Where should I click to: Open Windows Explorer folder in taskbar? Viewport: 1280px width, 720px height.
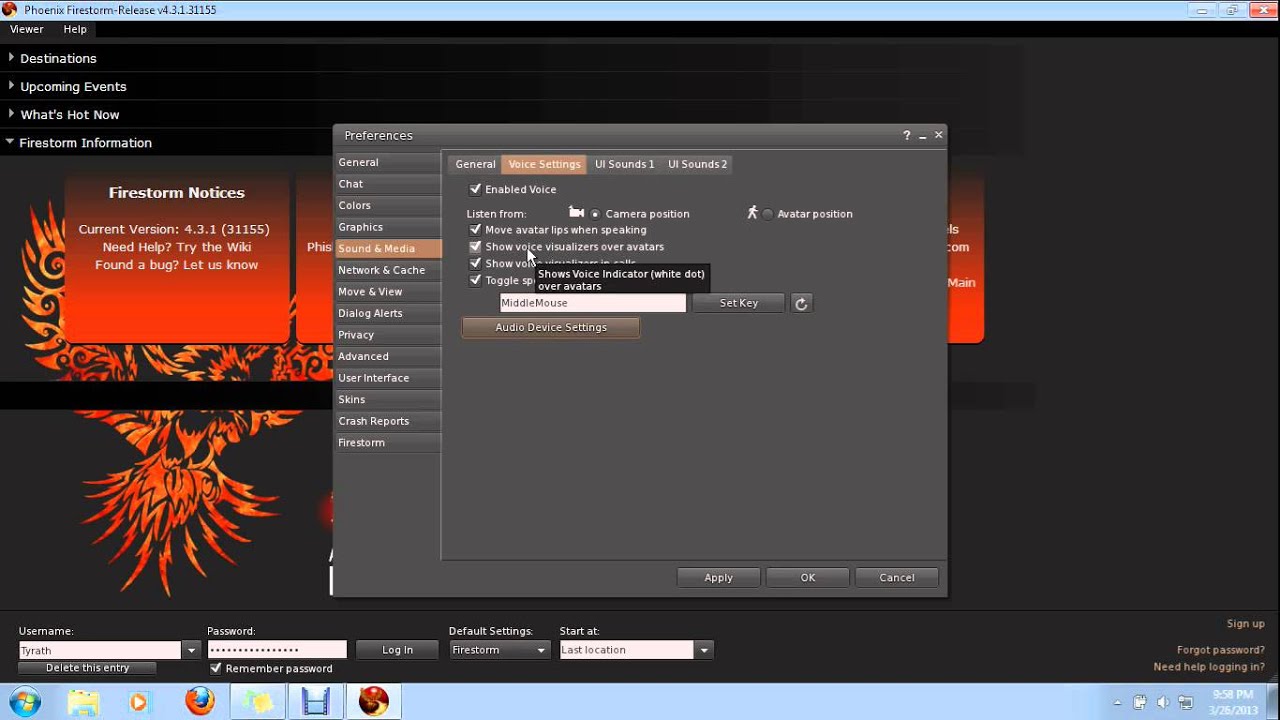coord(84,702)
